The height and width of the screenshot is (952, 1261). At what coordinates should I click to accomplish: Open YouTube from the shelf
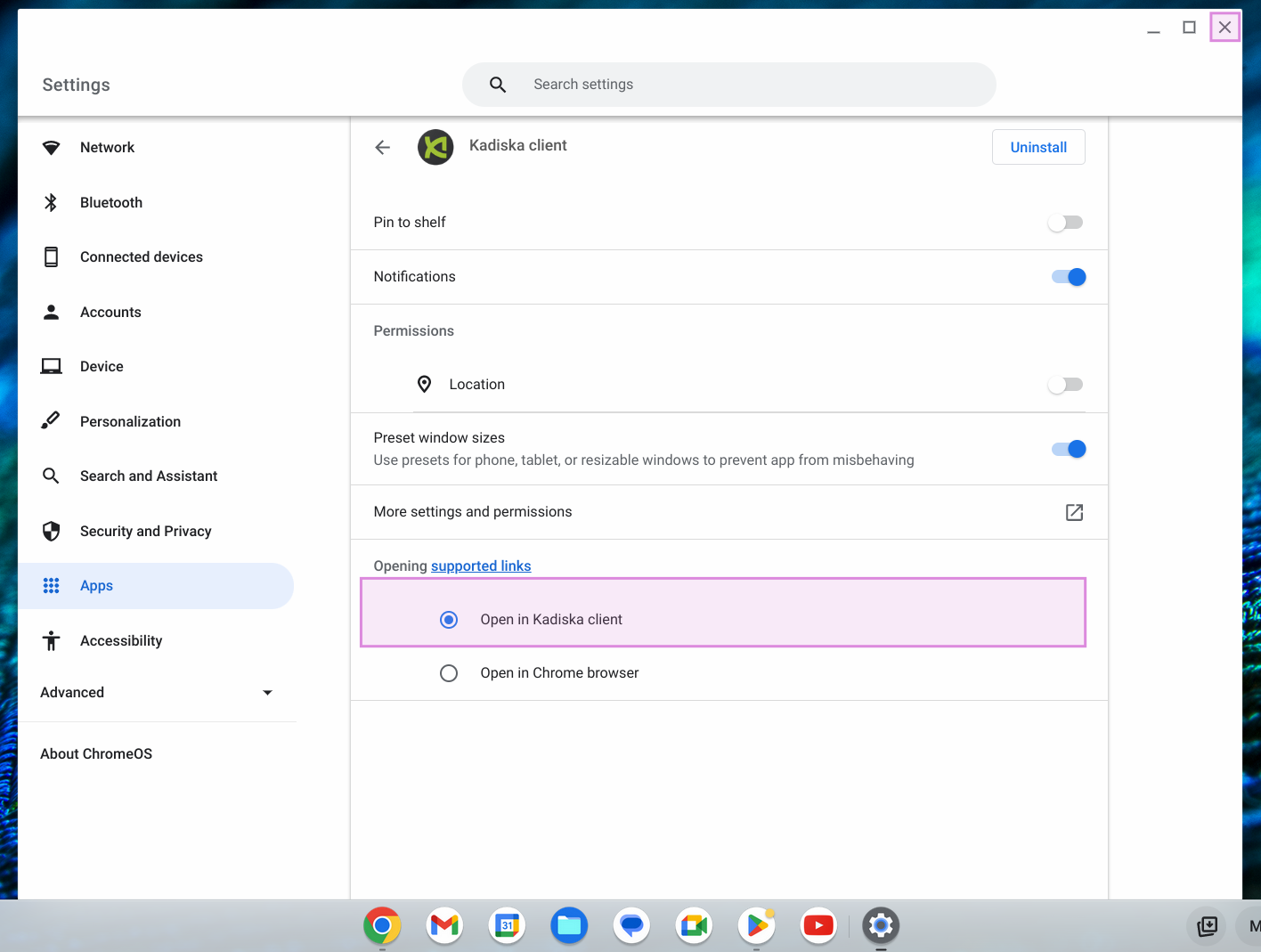(x=818, y=926)
